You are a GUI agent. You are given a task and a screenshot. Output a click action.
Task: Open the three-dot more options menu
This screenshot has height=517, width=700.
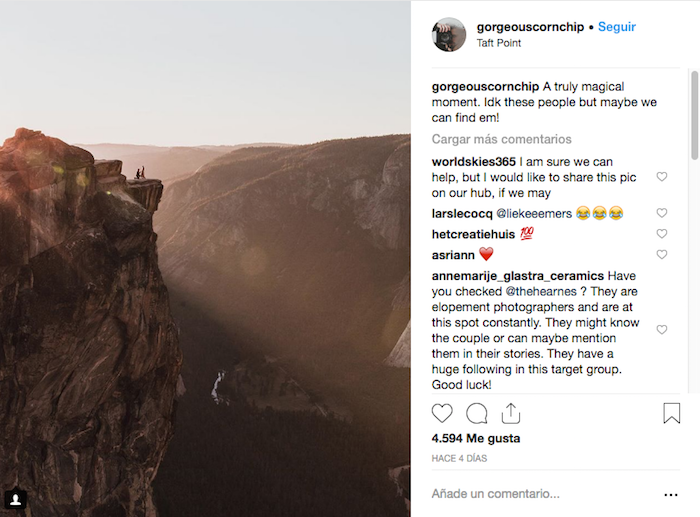point(671,494)
